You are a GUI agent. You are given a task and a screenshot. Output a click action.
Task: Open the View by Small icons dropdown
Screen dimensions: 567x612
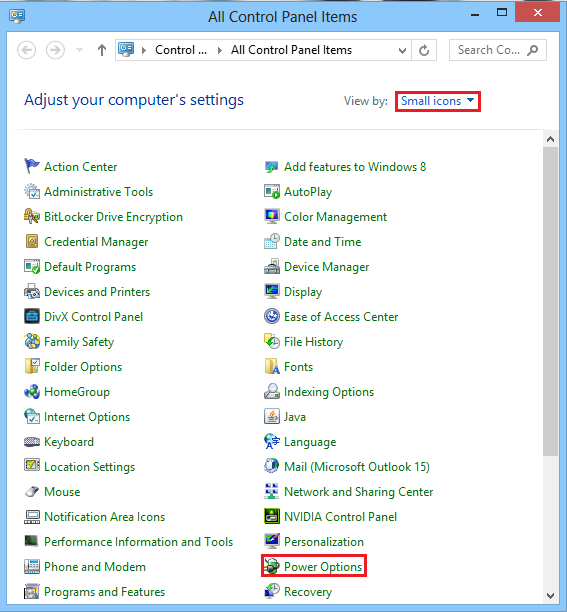coord(437,101)
